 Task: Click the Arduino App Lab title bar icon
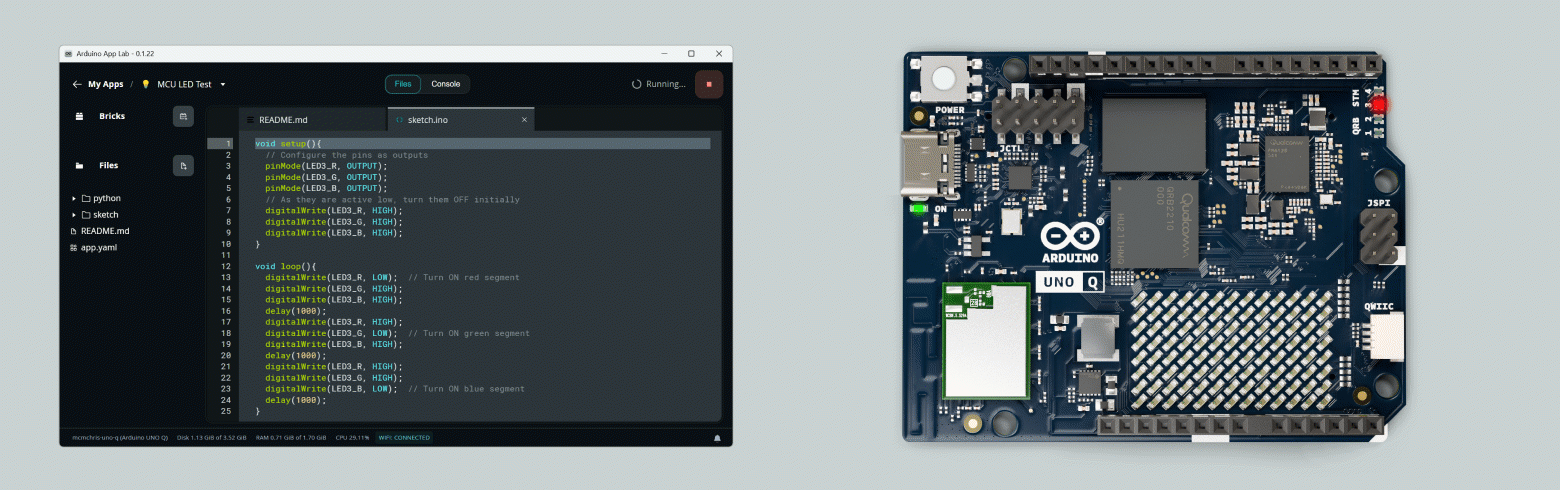click(68, 53)
